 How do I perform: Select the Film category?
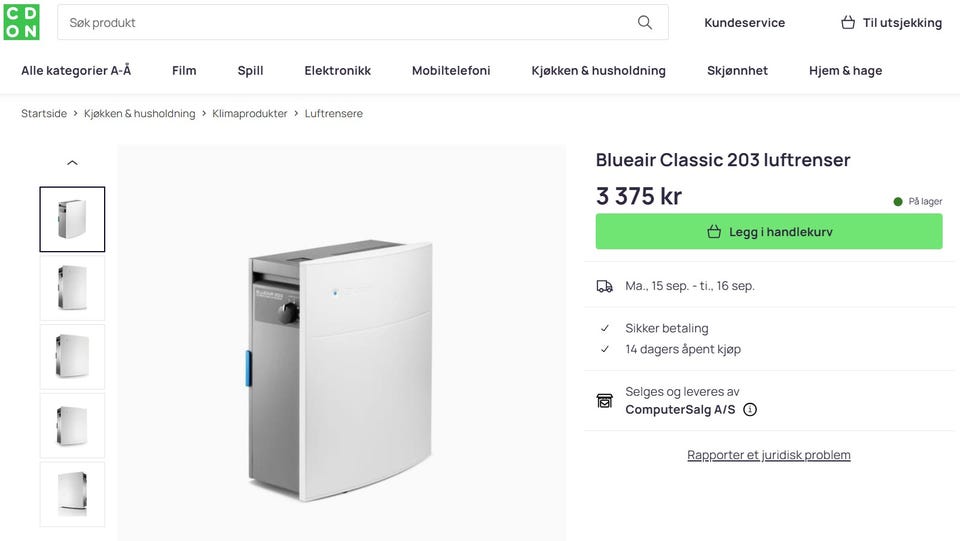184,71
